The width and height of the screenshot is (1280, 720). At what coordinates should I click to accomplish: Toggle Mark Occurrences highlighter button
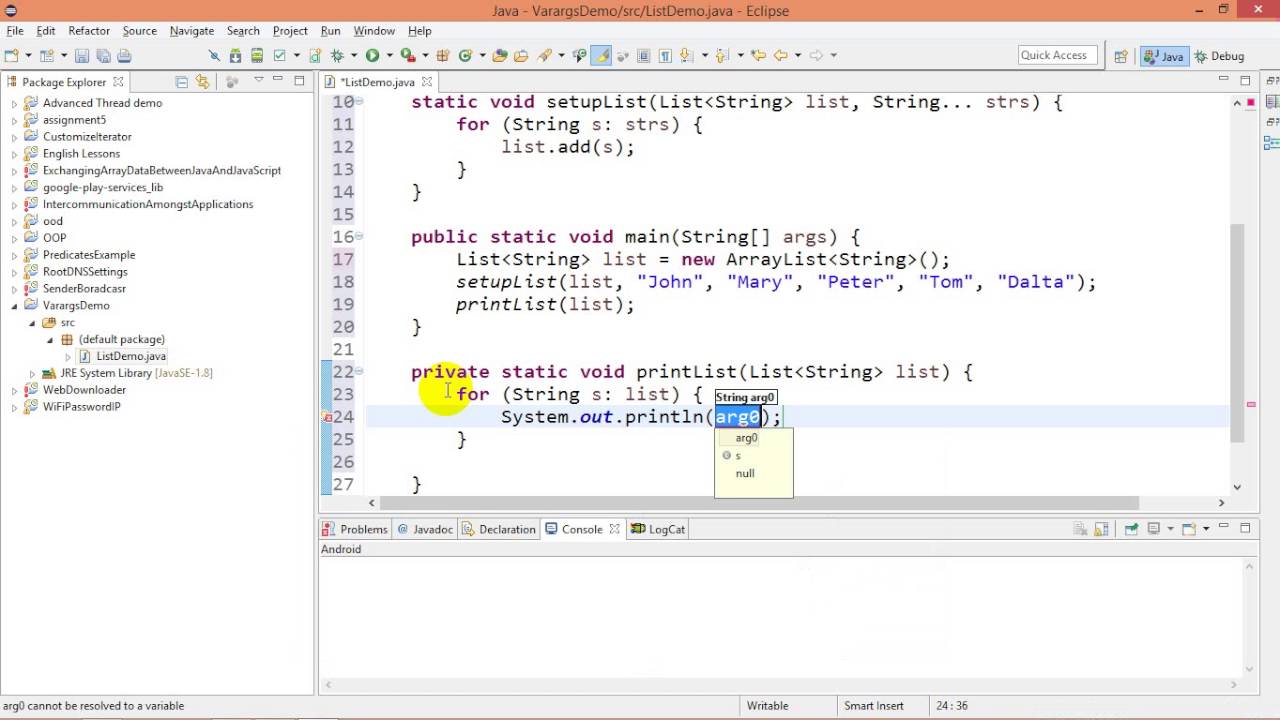[601, 56]
